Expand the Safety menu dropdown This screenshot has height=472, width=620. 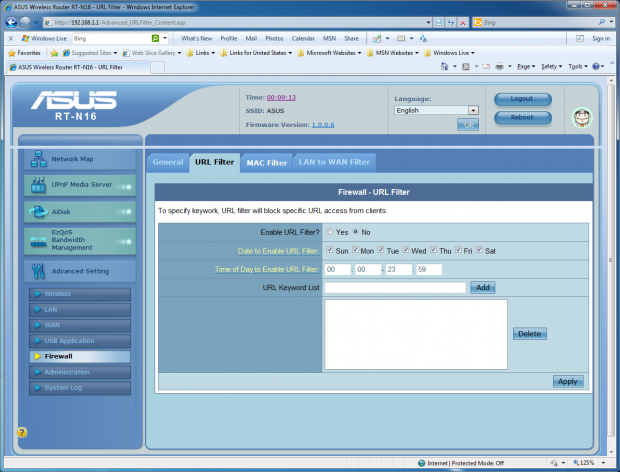(x=551, y=66)
